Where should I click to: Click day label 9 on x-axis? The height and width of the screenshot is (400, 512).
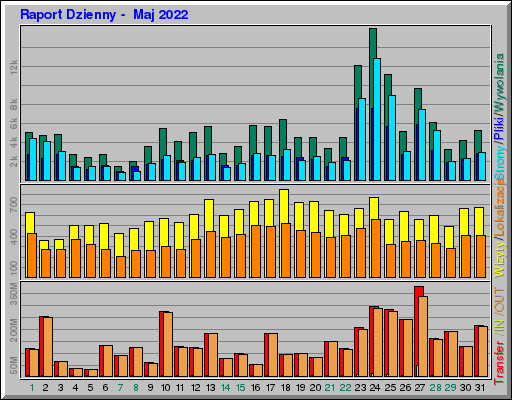click(x=151, y=388)
